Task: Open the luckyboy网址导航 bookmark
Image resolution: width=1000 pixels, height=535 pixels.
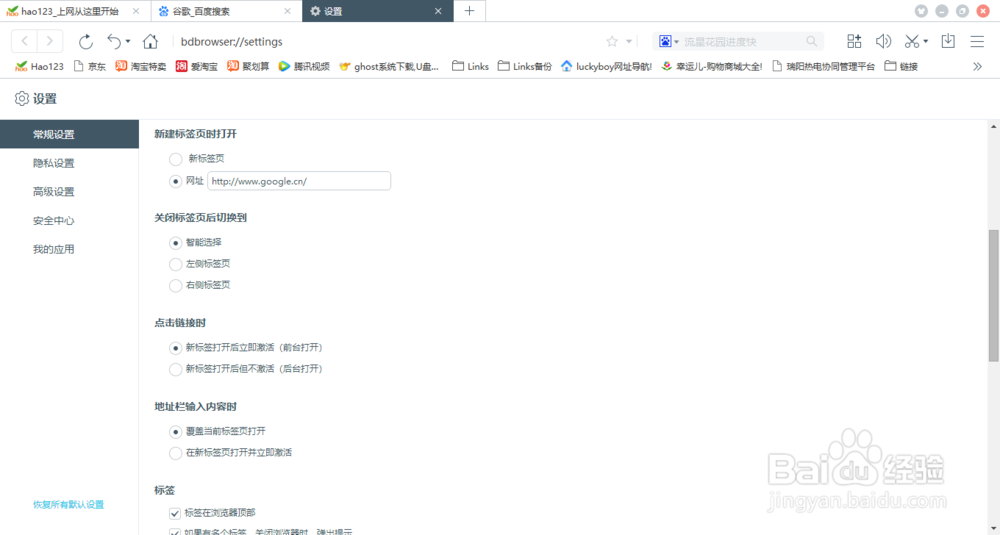Action: click(607, 66)
